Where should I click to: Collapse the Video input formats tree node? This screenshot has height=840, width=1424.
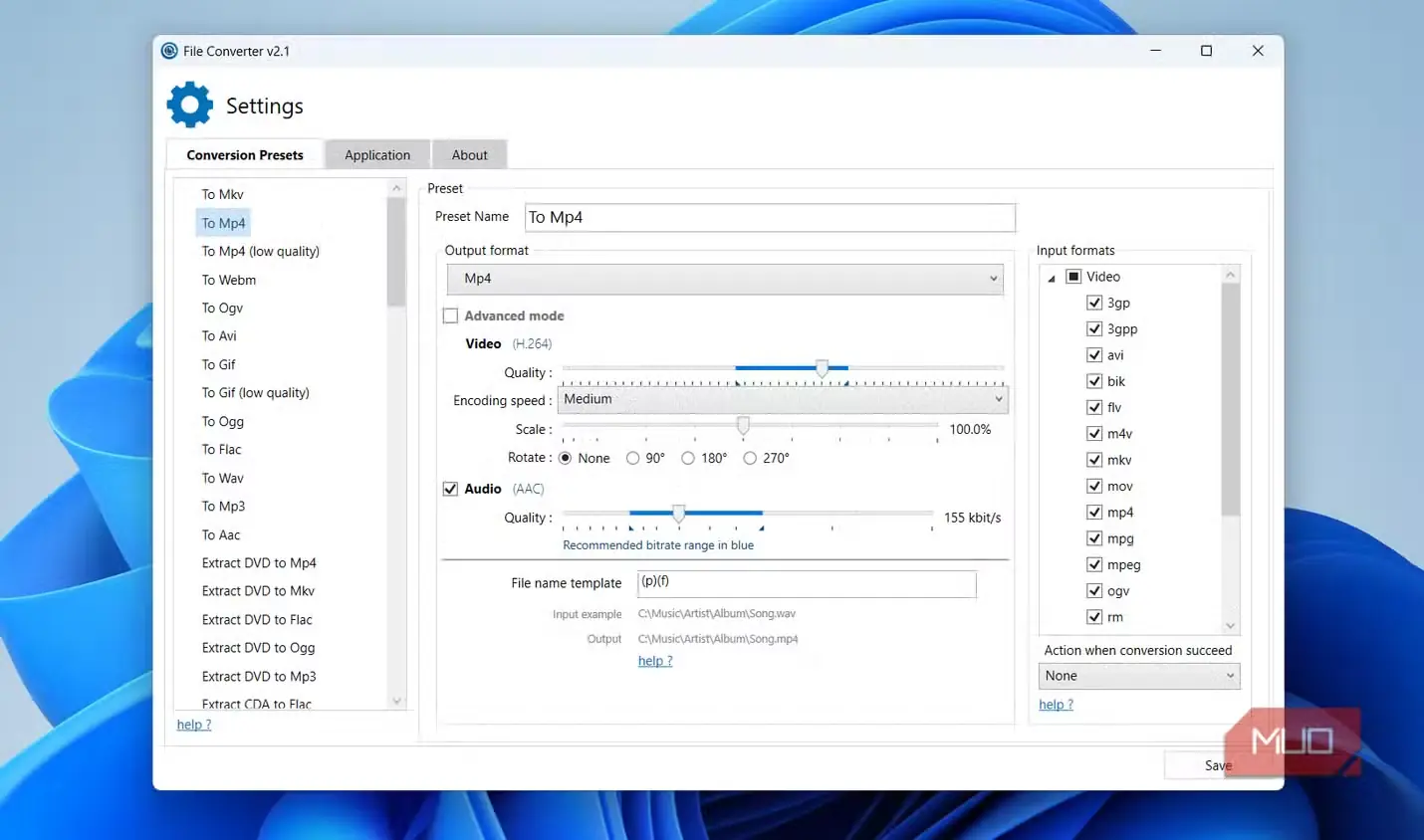click(1052, 279)
